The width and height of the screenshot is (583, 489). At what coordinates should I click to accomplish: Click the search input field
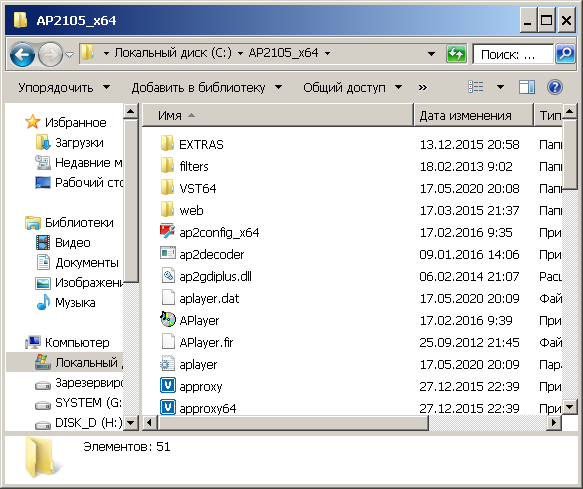coord(513,54)
